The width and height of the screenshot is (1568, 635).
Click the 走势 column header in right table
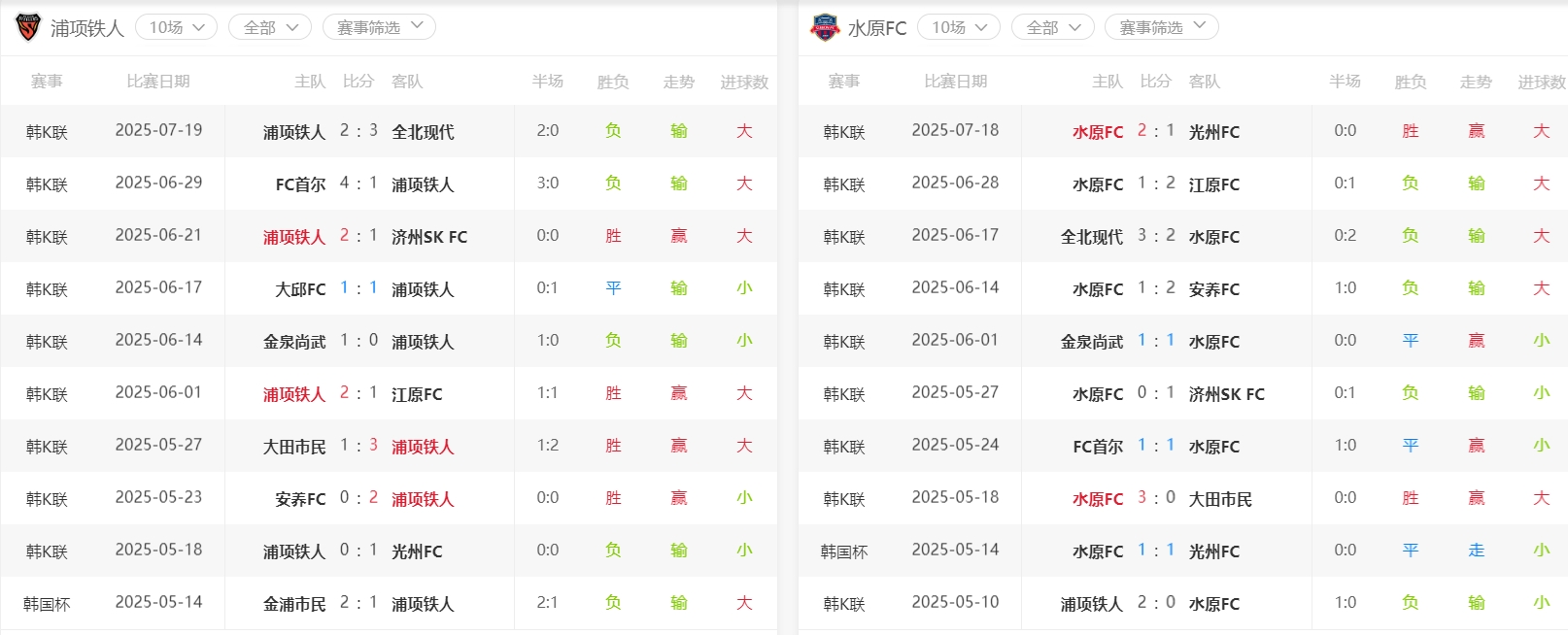click(1476, 83)
